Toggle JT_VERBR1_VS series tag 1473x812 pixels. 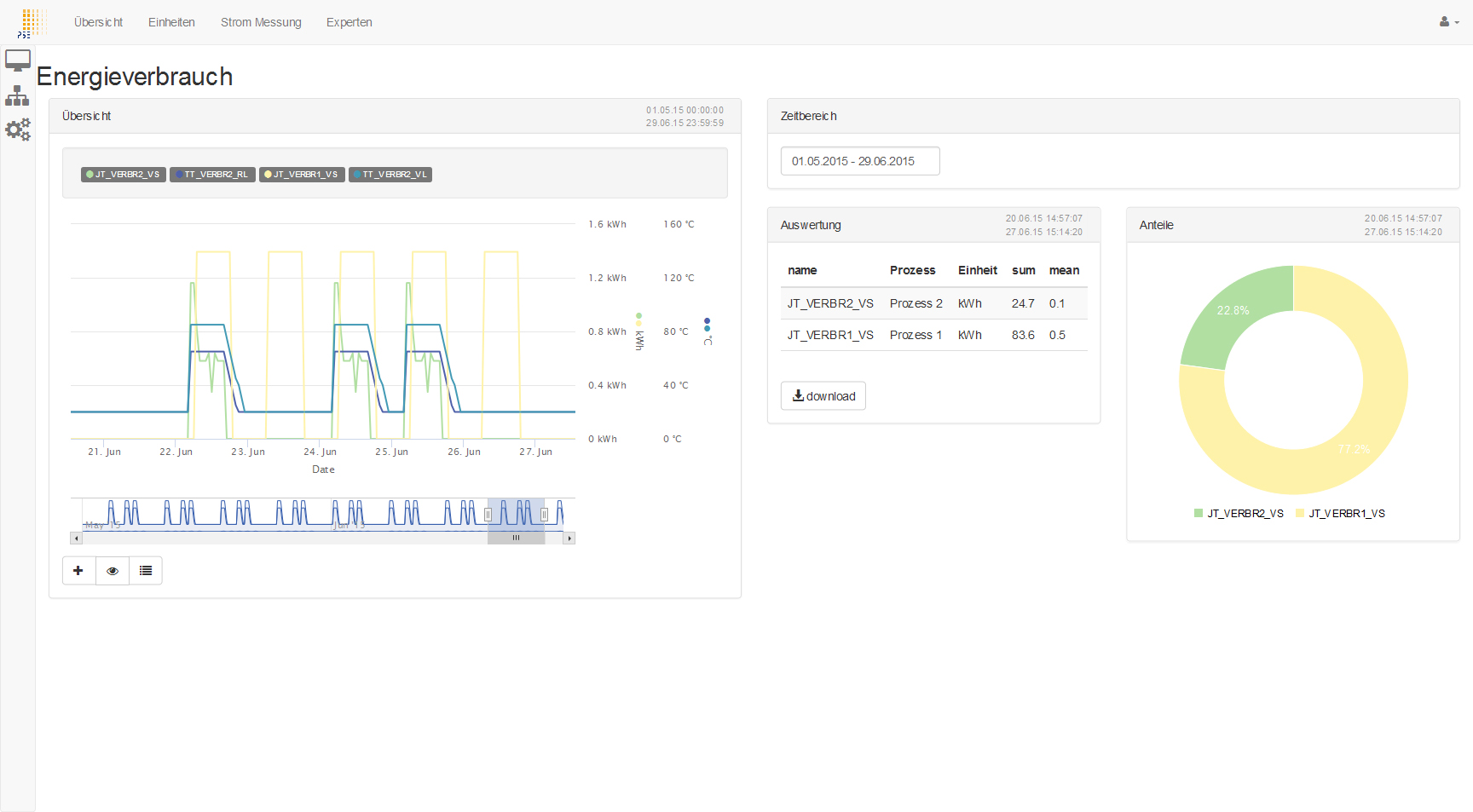point(302,175)
